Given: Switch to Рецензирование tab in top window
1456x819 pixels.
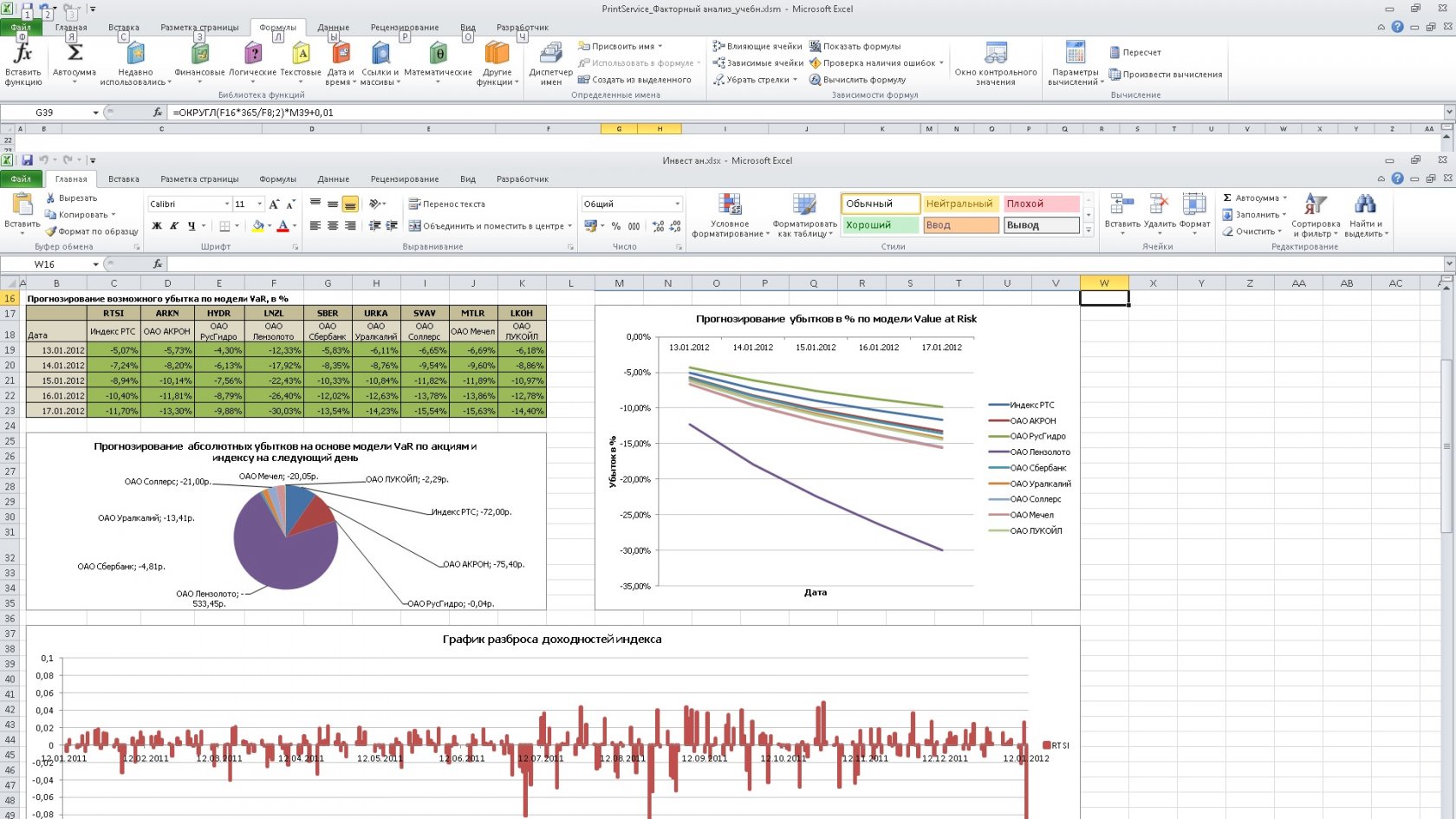Looking at the screenshot, I should pyautogui.click(x=405, y=28).
